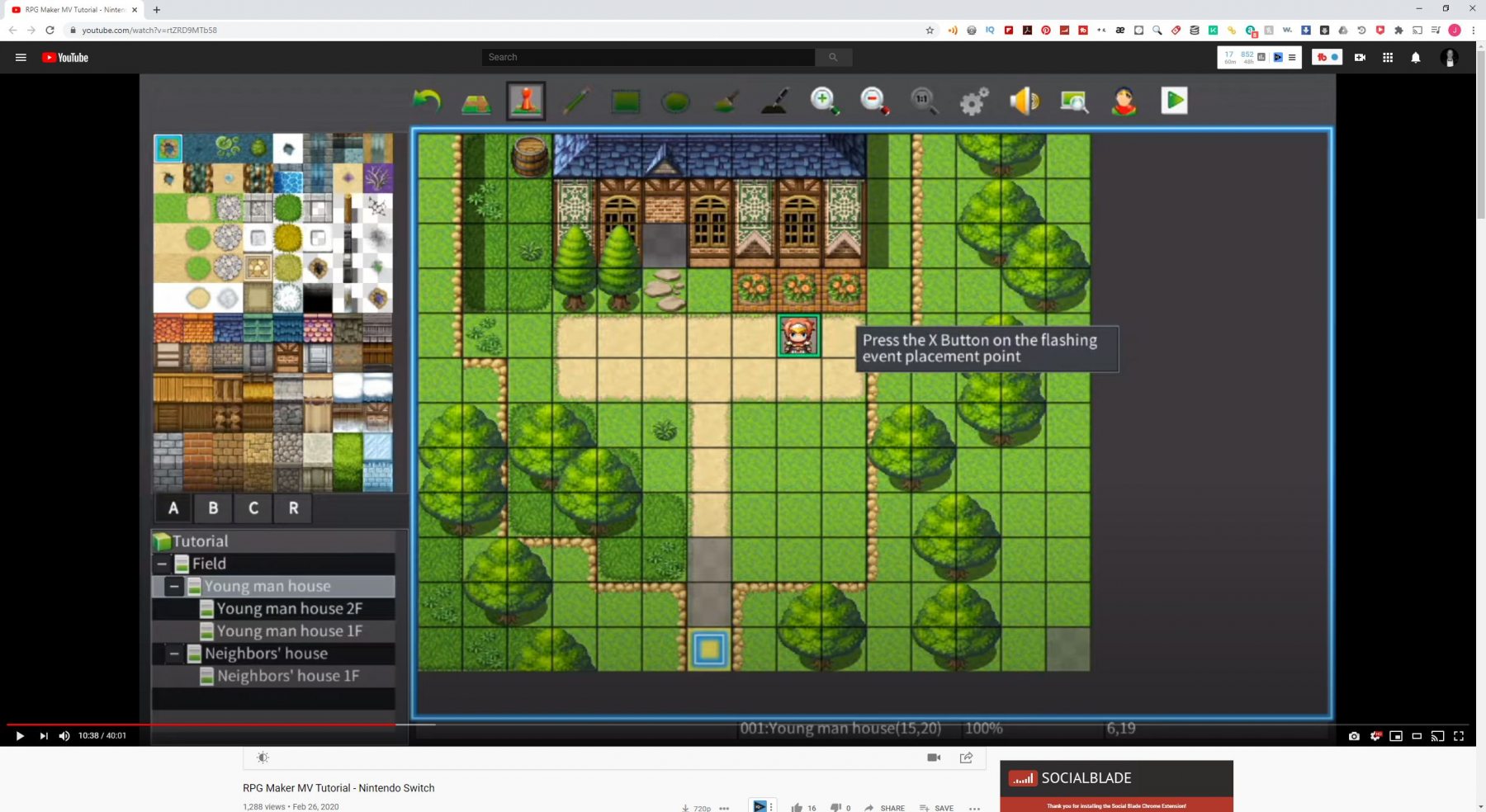
Task: Start playtest with green play arrow
Action: click(x=1174, y=101)
